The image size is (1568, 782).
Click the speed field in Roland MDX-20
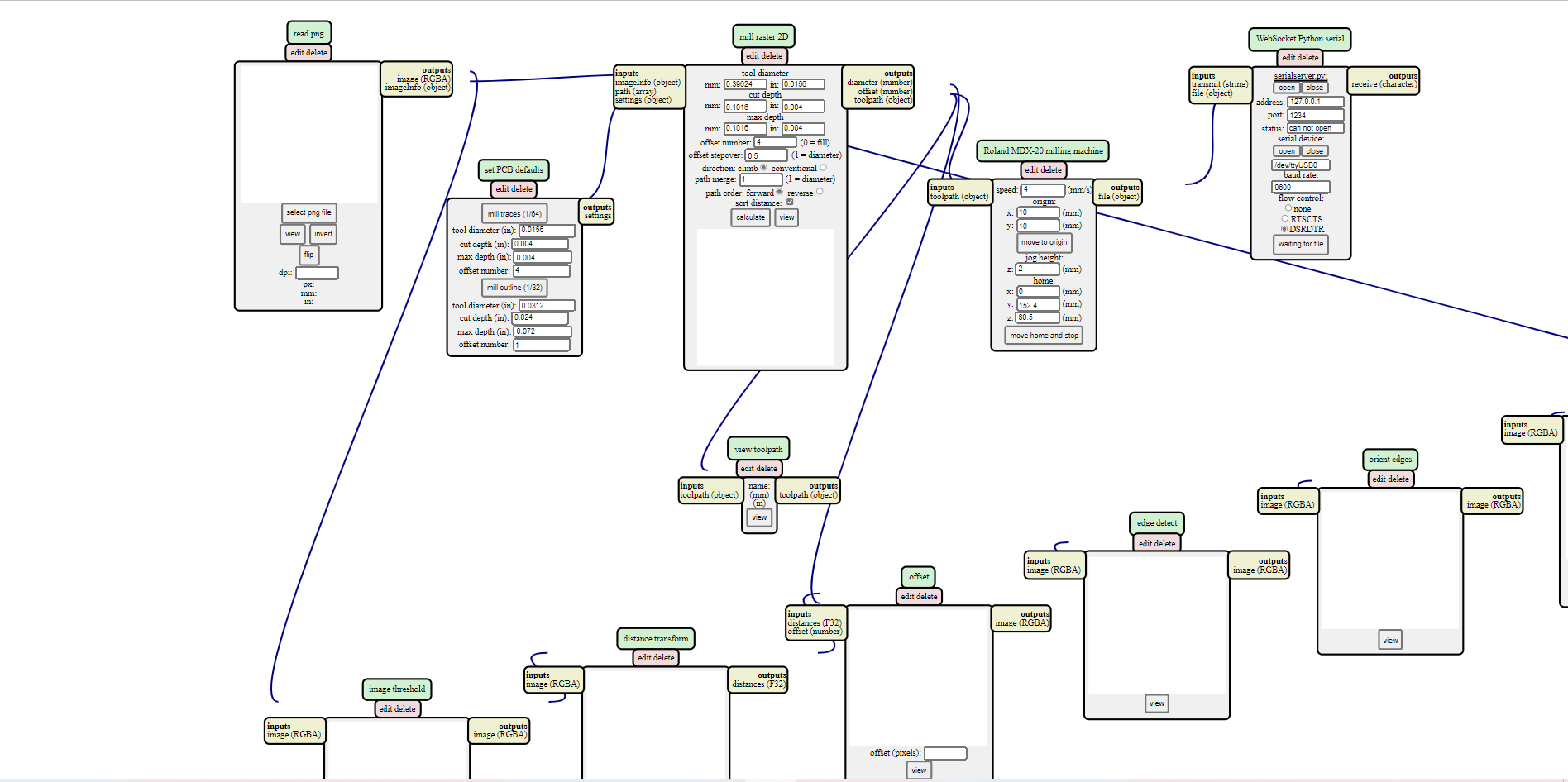click(x=1043, y=190)
